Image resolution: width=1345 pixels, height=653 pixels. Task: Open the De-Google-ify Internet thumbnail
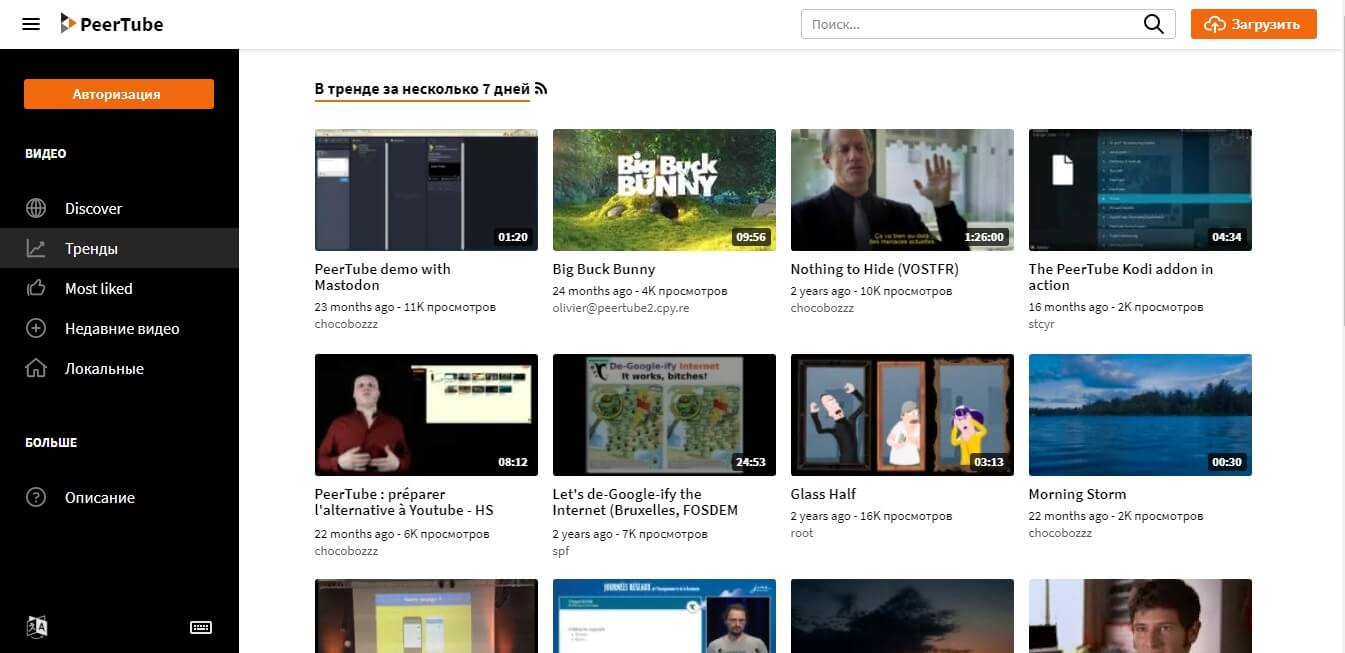pyautogui.click(x=664, y=415)
